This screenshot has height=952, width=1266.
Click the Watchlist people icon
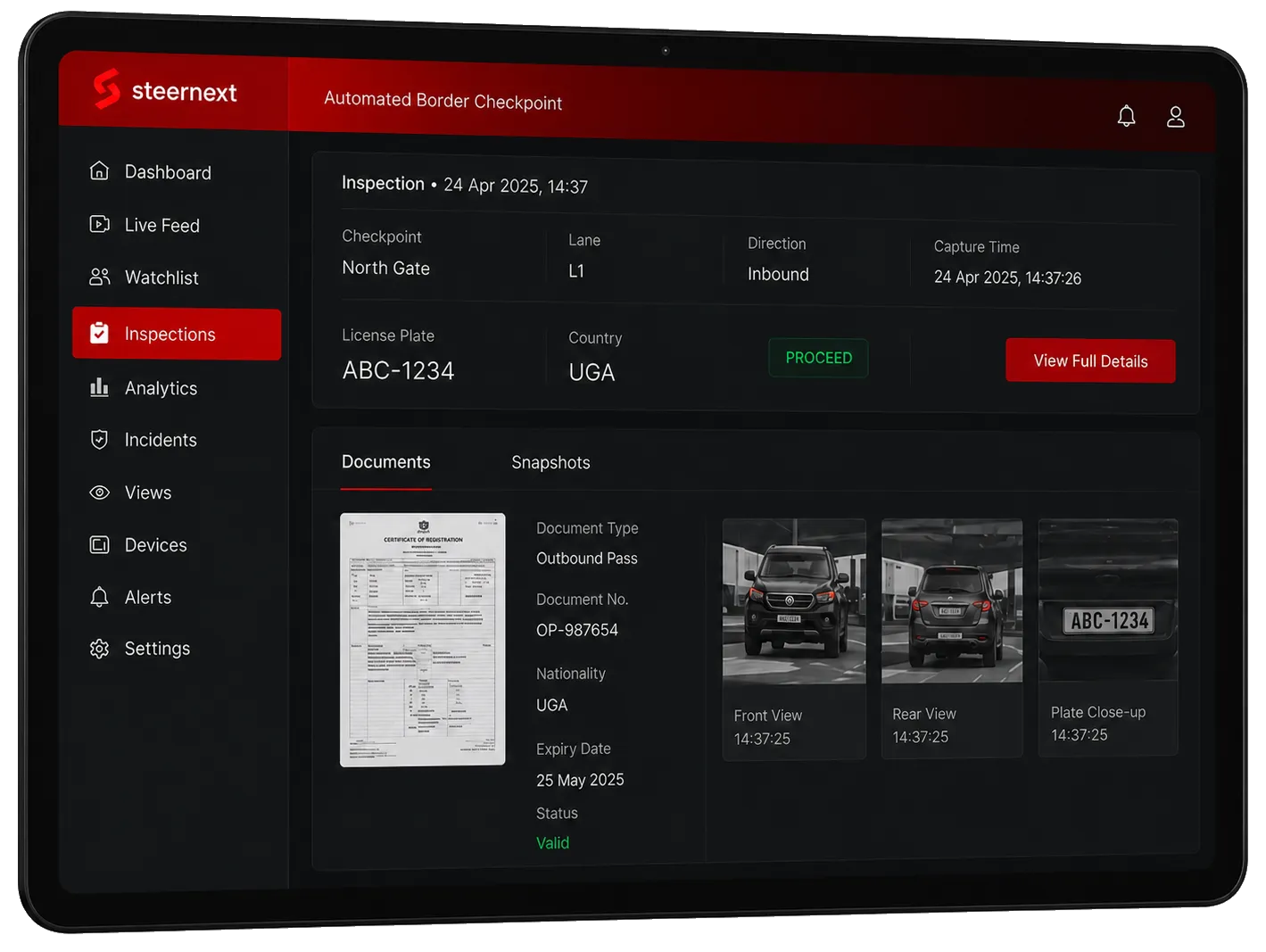click(99, 277)
